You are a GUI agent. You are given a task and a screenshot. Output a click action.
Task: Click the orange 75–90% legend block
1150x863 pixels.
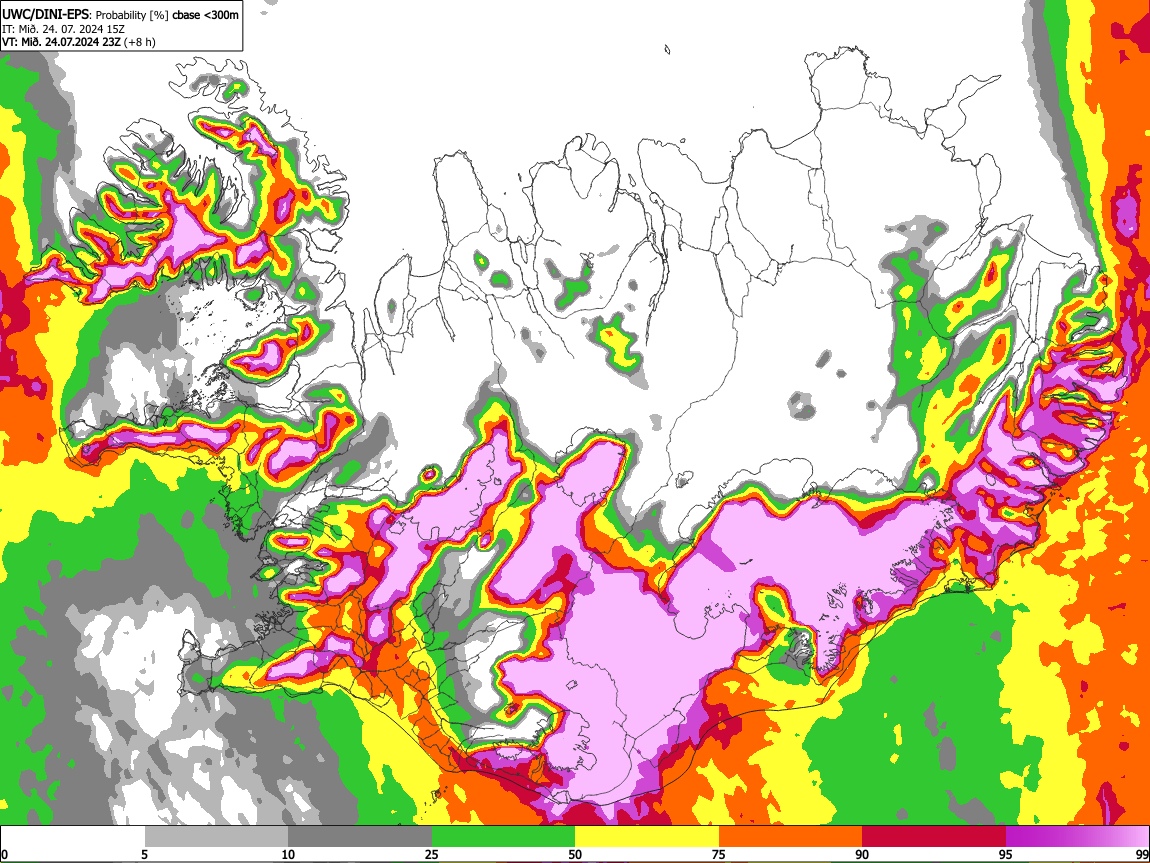pyautogui.click(x=790, y=837)
